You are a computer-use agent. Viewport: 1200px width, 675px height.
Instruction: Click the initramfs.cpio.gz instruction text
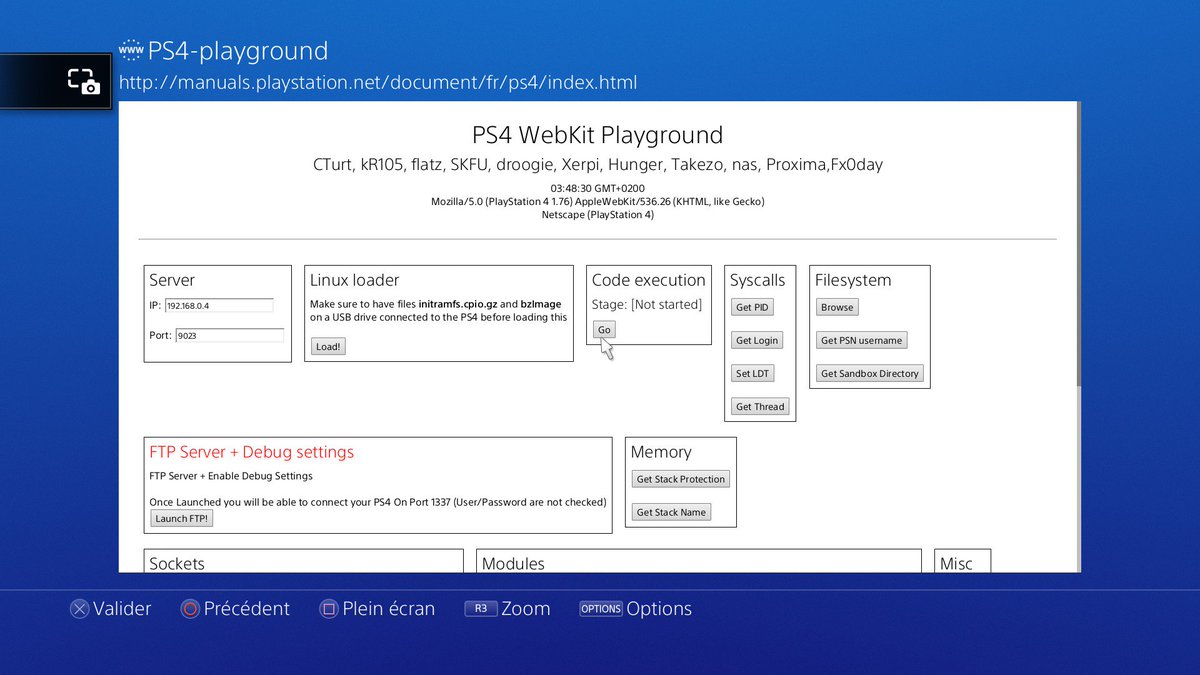[438, 310]
